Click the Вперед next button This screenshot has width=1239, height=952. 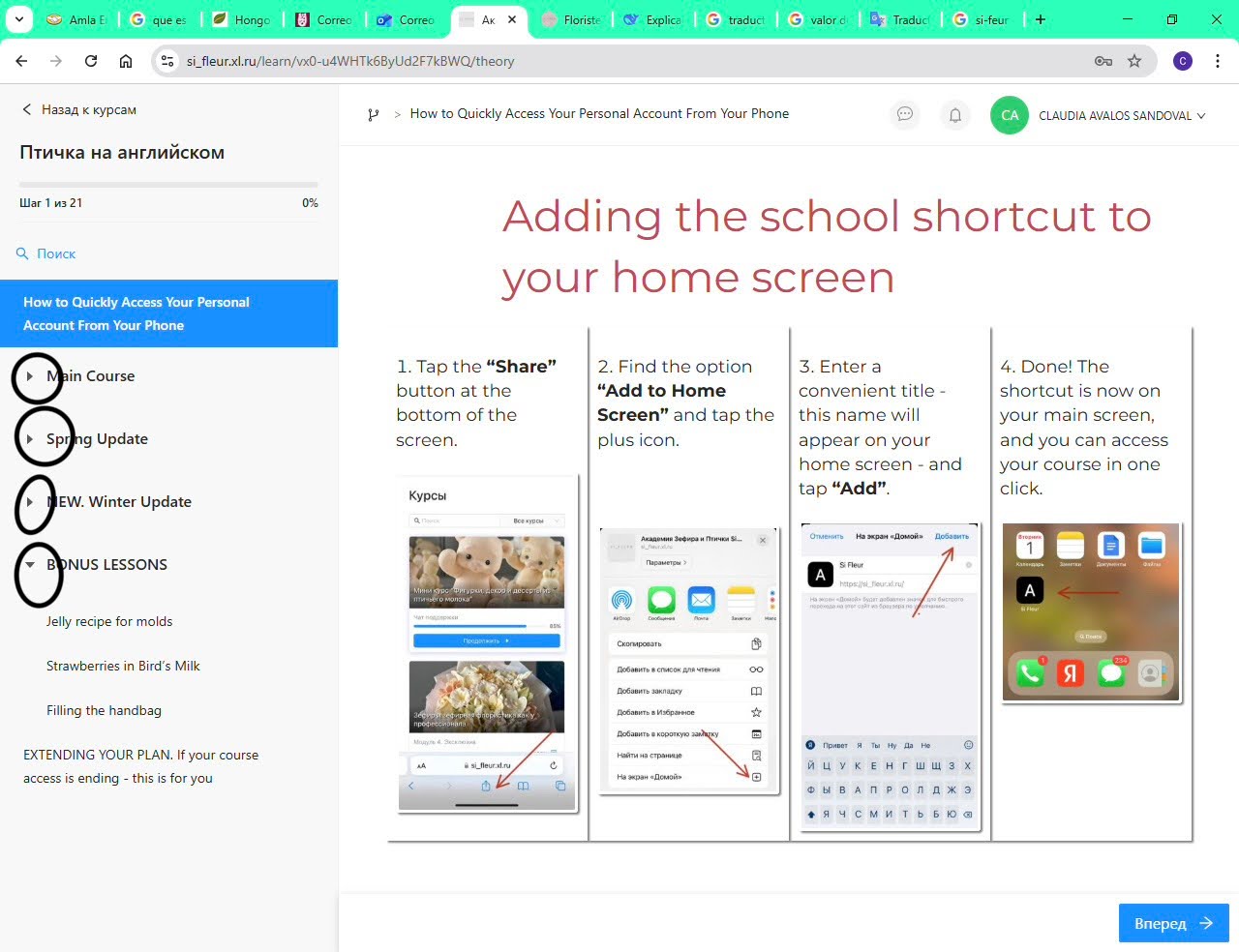1173,923
